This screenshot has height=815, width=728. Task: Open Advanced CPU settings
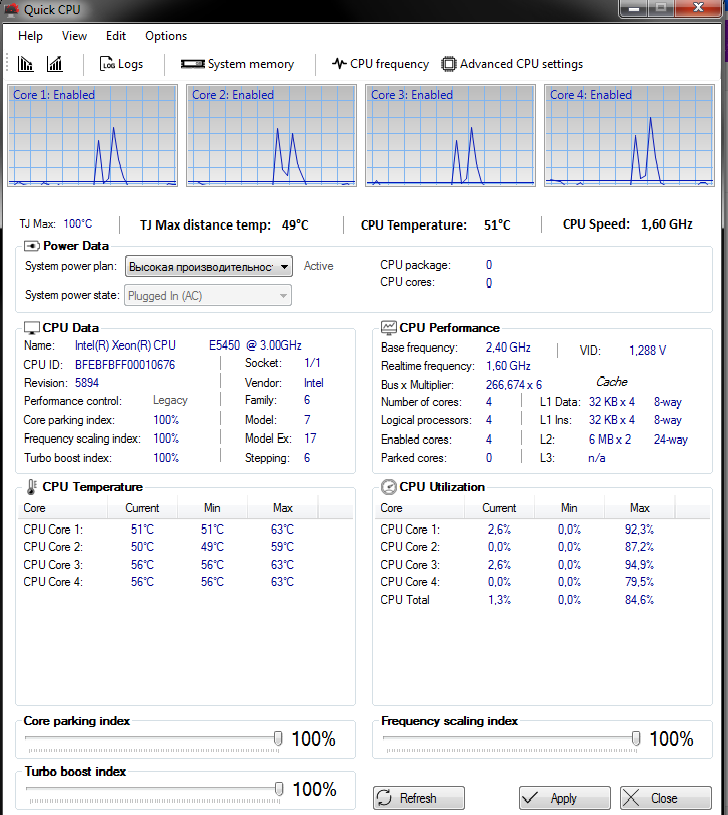(512, 64)
